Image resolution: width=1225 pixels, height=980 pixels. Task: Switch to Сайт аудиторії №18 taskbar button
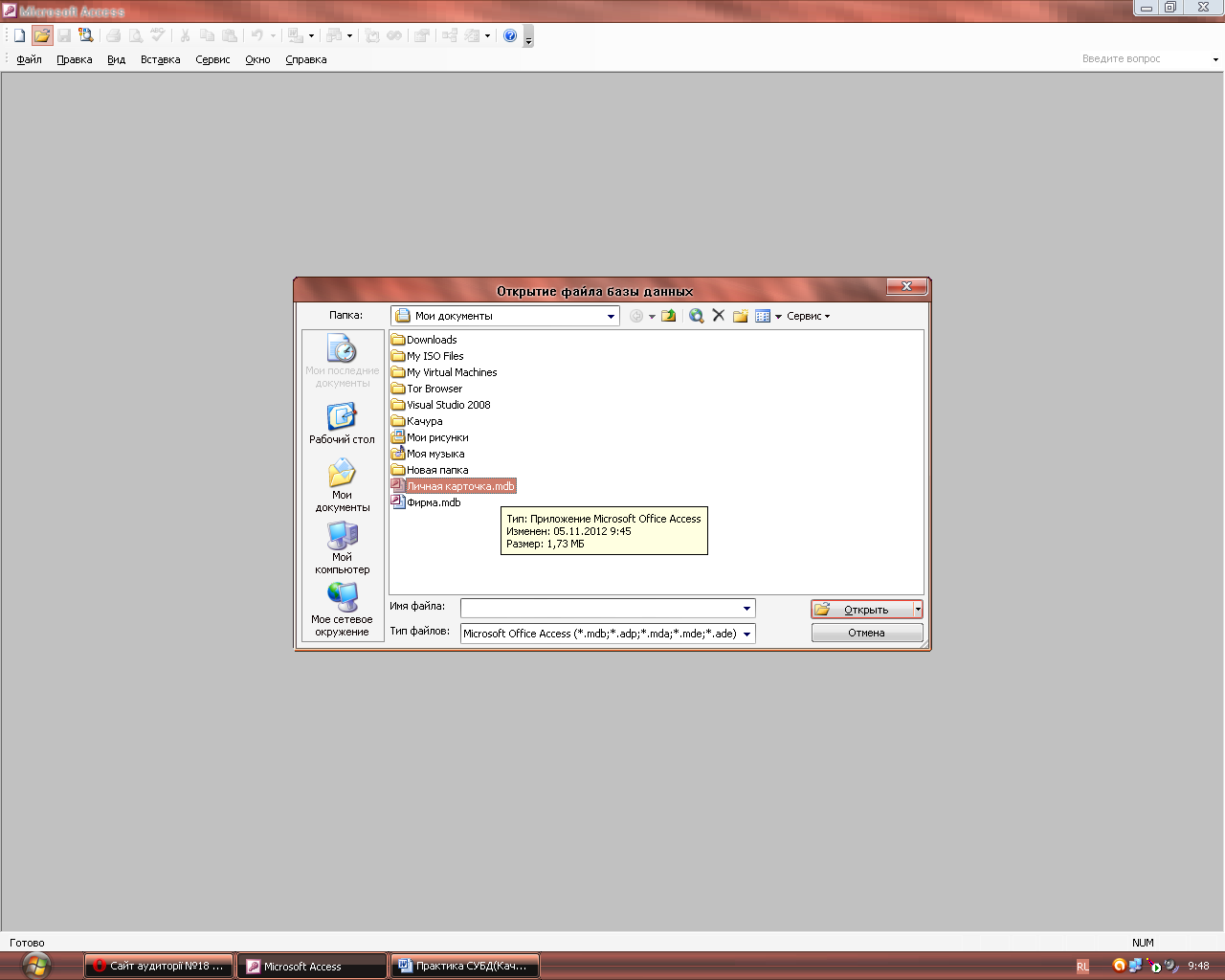pyautogui.click(x=159, y=966)
